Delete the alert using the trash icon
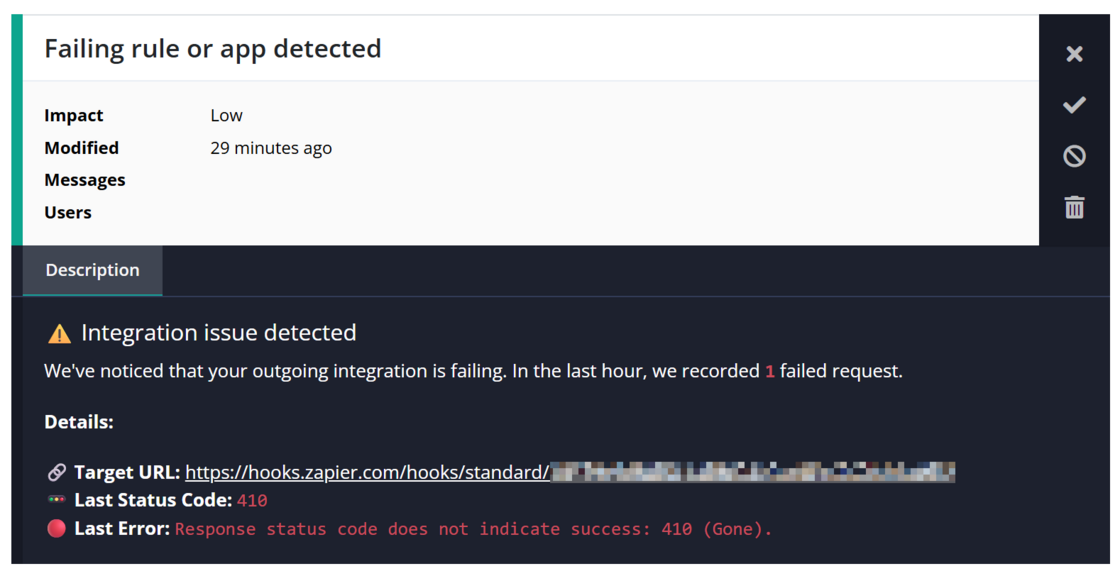Screen dimensions: 1120x576 click(1074, 207)
